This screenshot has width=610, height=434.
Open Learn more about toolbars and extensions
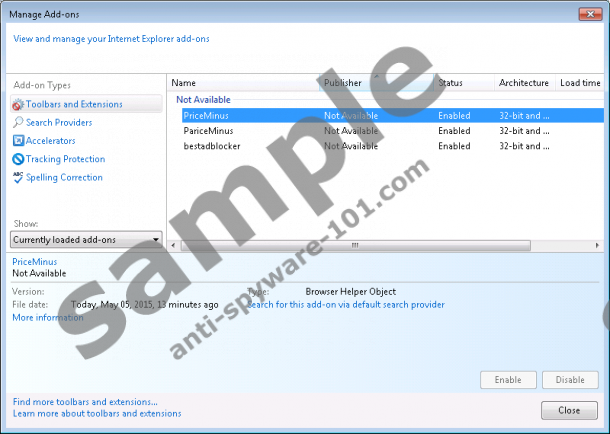(97, 413)
